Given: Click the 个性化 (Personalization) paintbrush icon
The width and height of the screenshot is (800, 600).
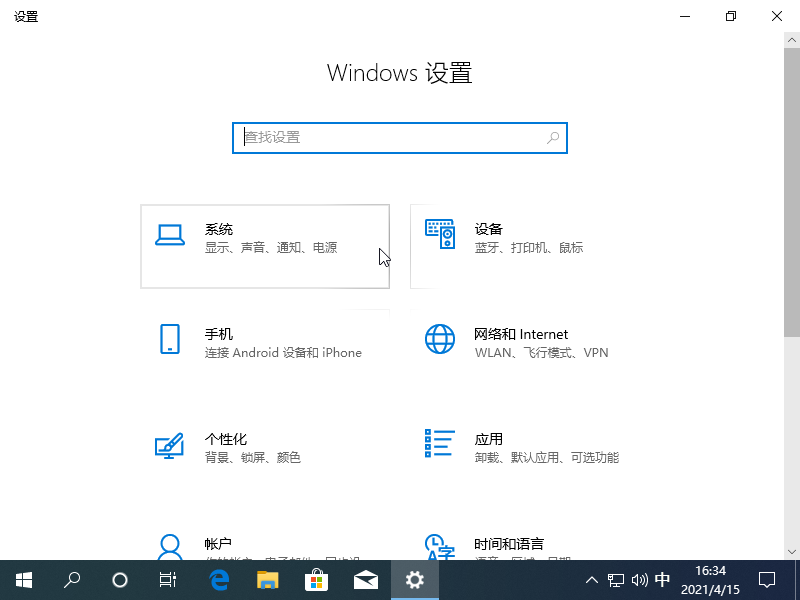Looking at the screenshot, I should [x=170, y=444].
